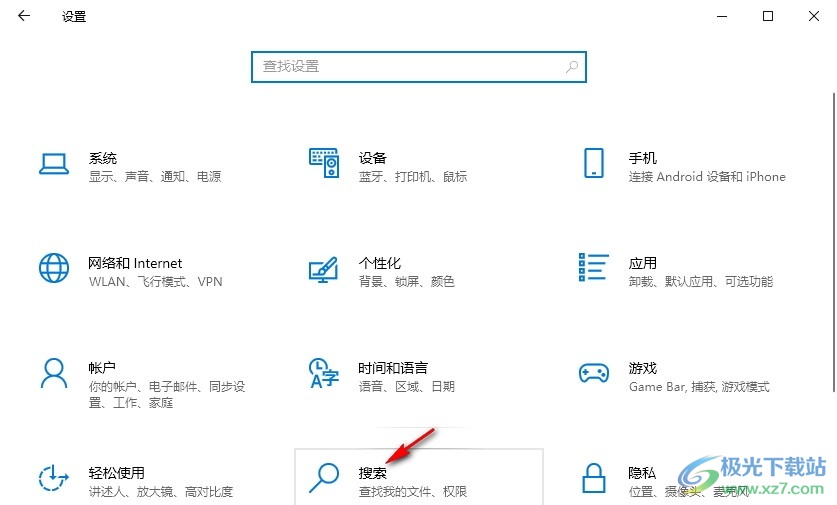Click the text 显示、声音、通知、电源

point(155,177)
